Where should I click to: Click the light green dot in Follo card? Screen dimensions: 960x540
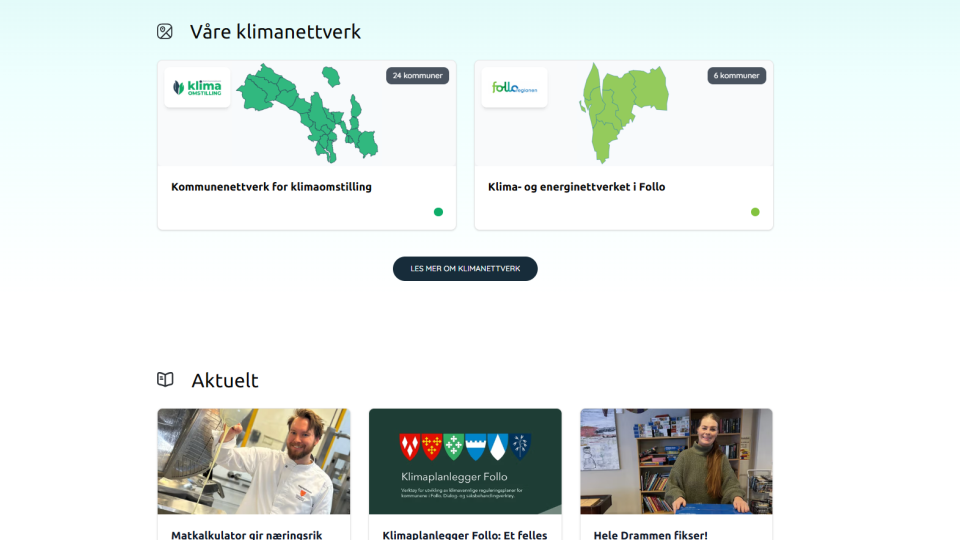pyautogui.click(x=755, y=212)
